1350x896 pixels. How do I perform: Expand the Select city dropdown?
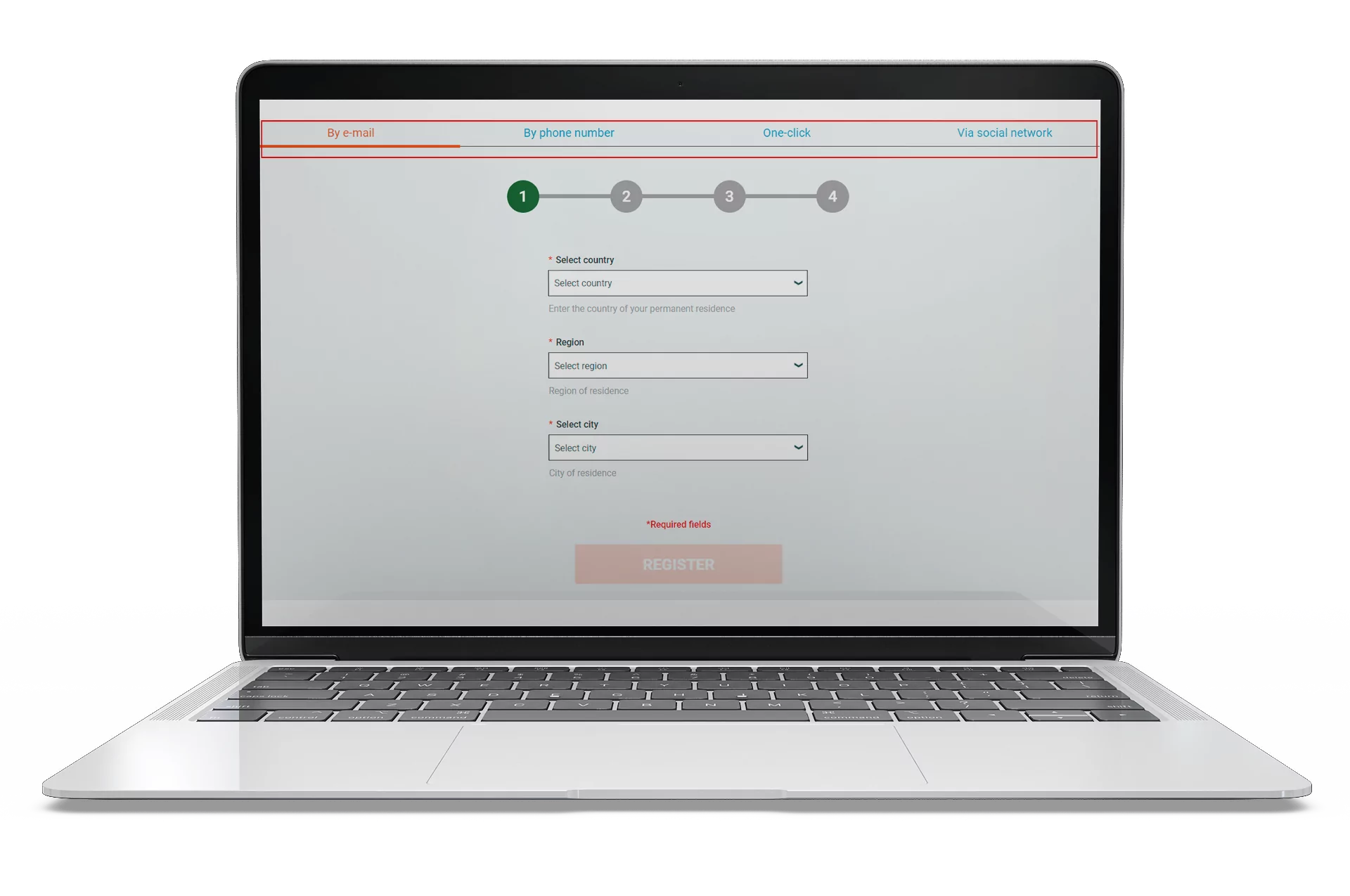coord(796,447)
